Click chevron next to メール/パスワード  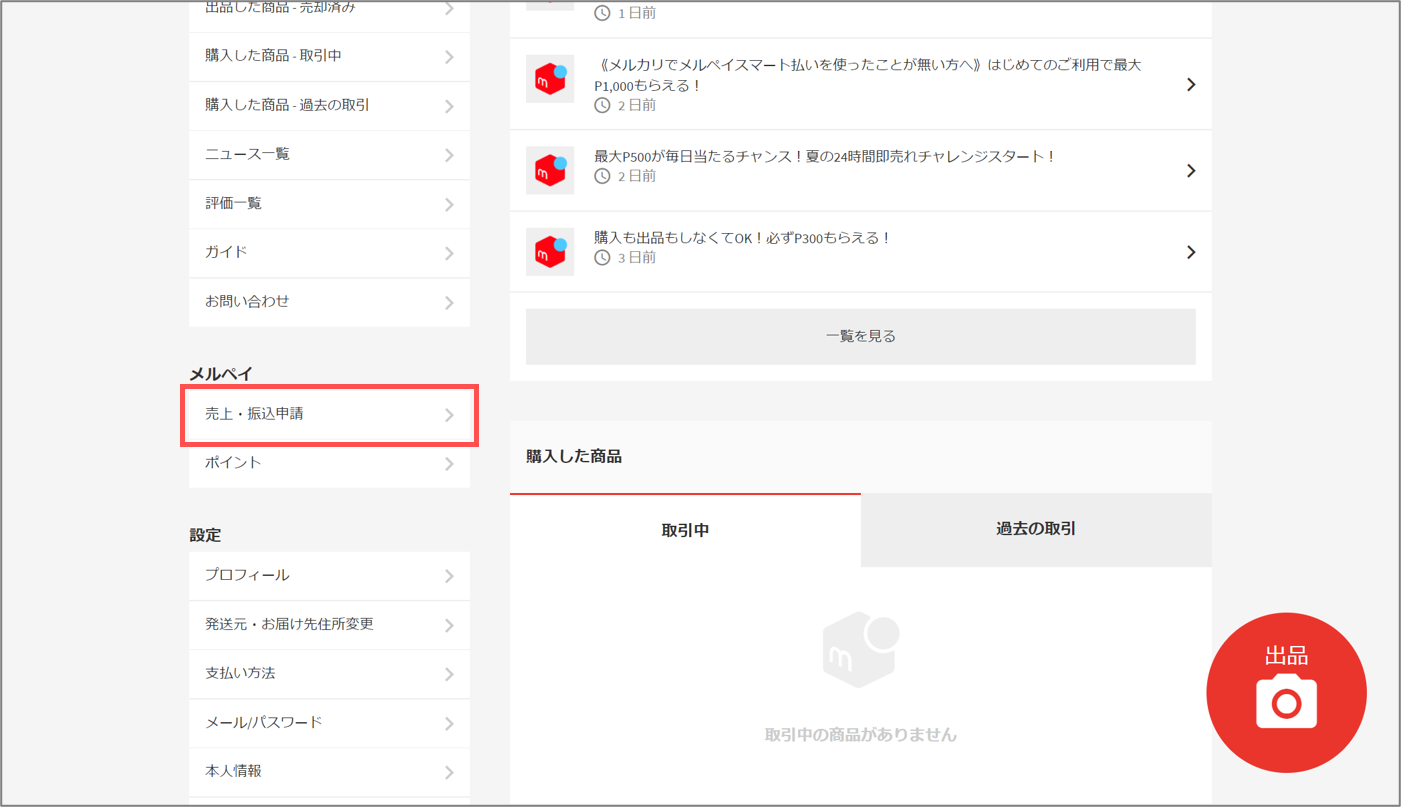pyautogui.click(x=449, y=723)
